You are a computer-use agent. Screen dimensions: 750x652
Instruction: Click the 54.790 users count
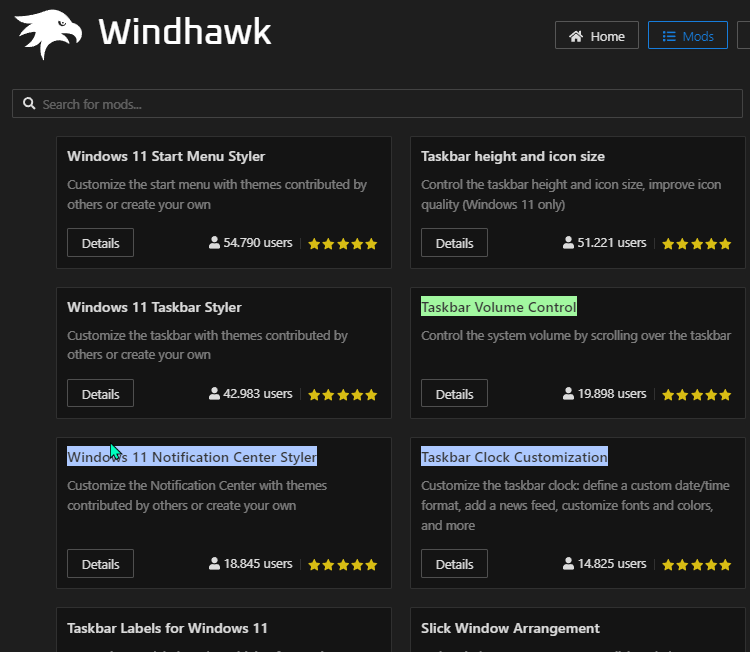258,243
